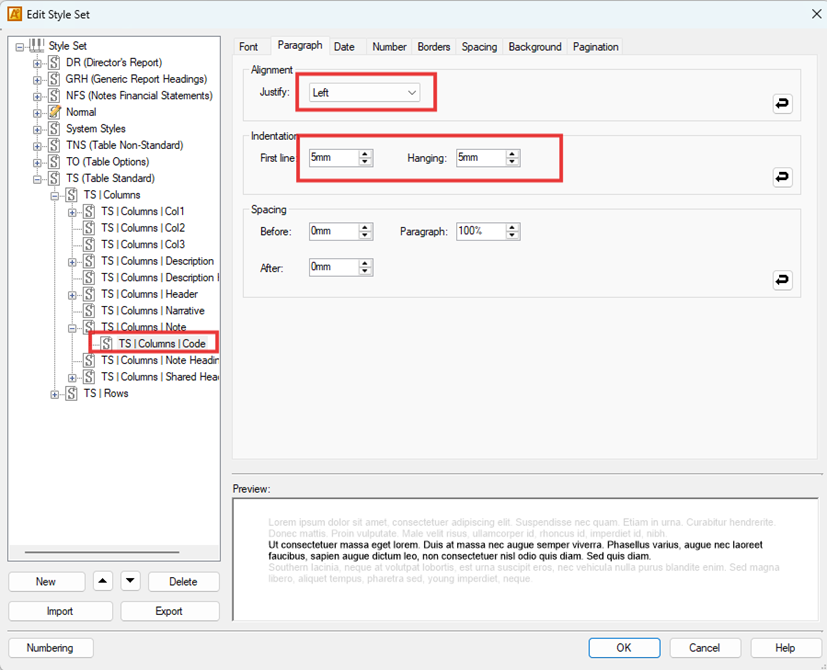
Task: Open the Numbering settings button
Action: pos(51,648)
